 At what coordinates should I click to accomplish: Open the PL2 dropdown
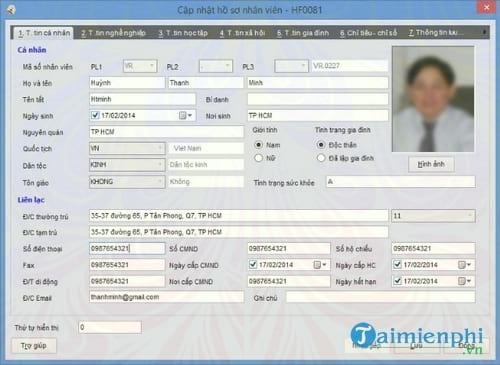216,66
